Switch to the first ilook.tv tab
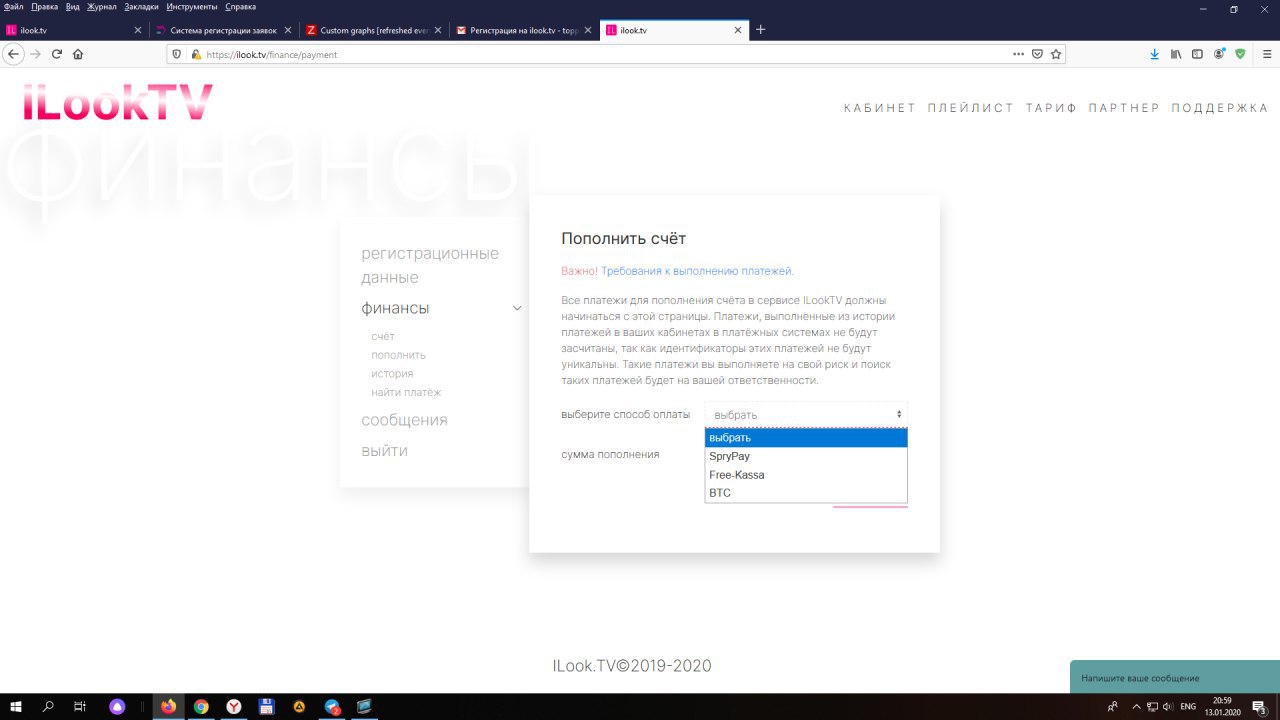1280x720 pixels. [75, 30]
